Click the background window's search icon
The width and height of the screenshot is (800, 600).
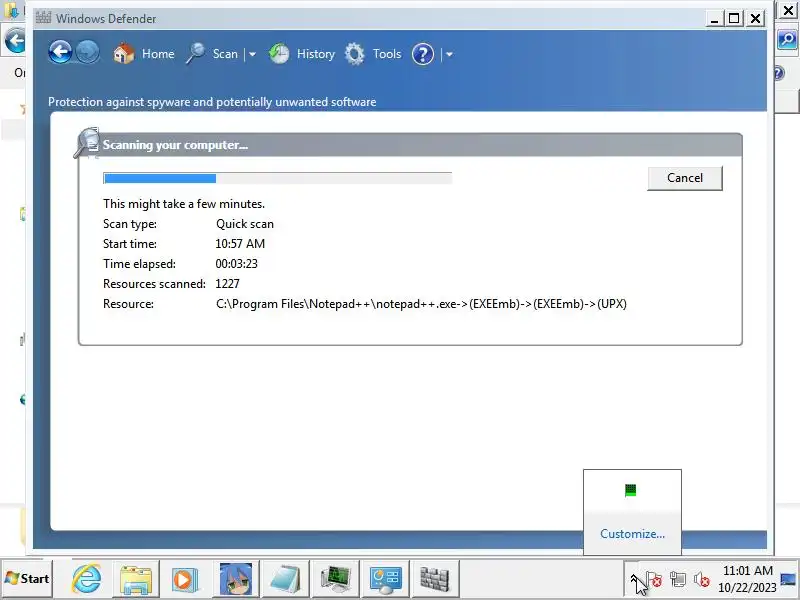tap(787, 39)
